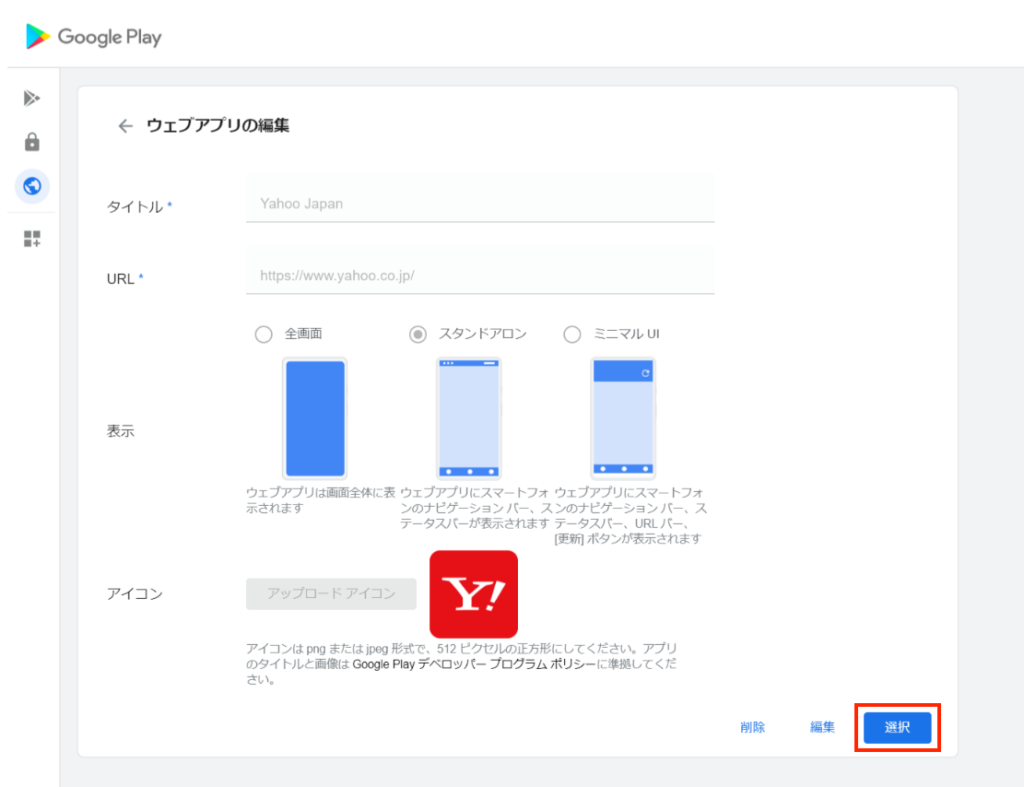Click the minimal UI phone illustration
The width and height of the screenshot is (1024, 787).
tap(623, 419)
